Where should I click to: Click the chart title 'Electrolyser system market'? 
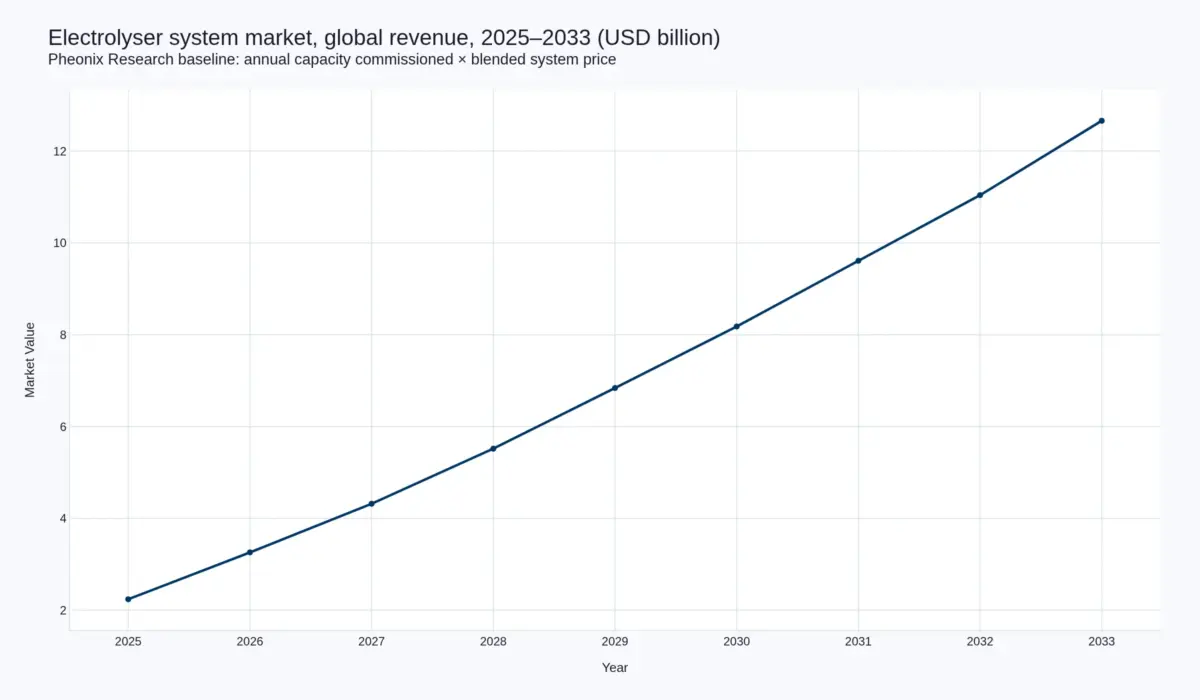[384, 38]
